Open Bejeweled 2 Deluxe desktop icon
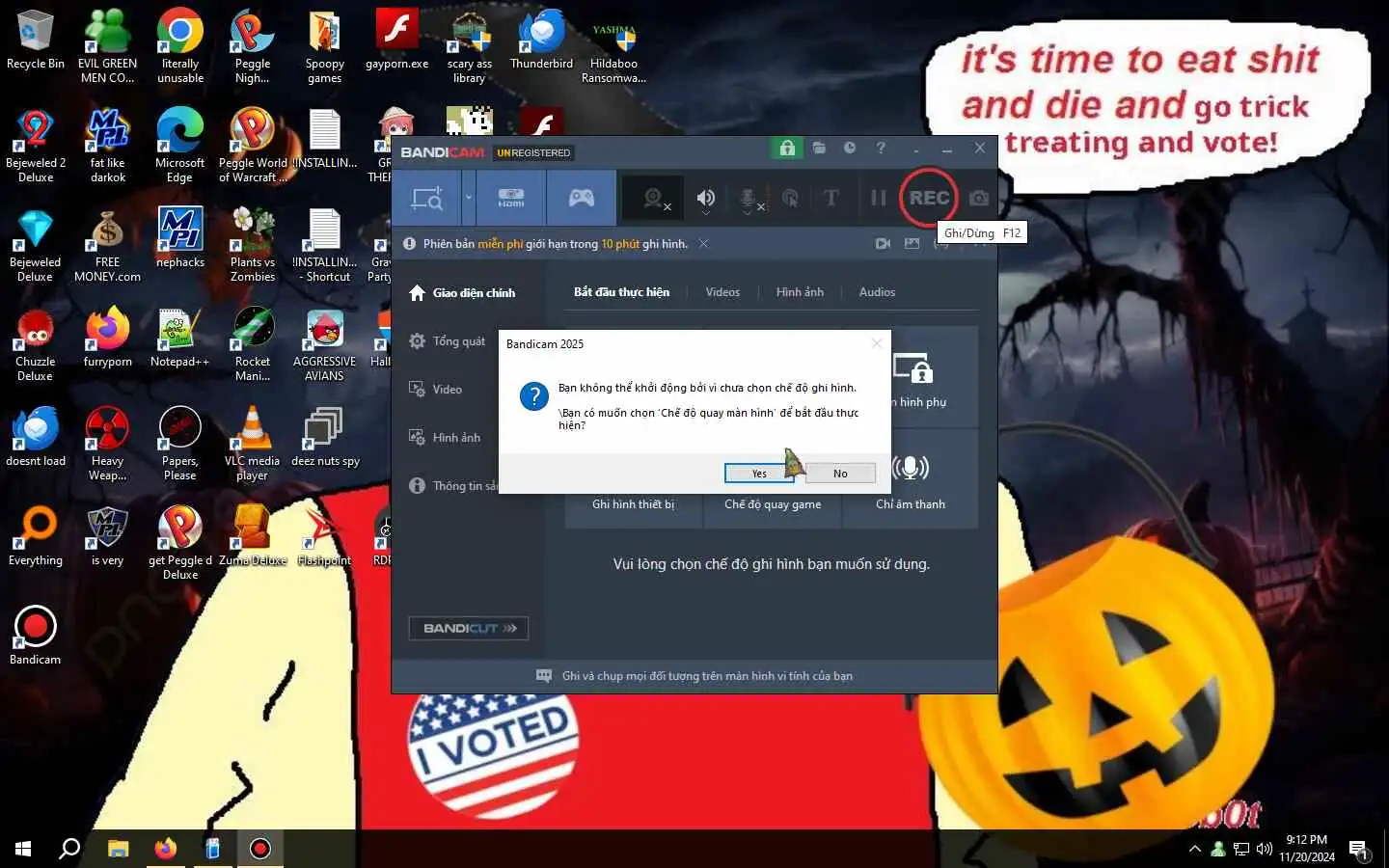The image size is (1389, 868). [x=36, y=145]
